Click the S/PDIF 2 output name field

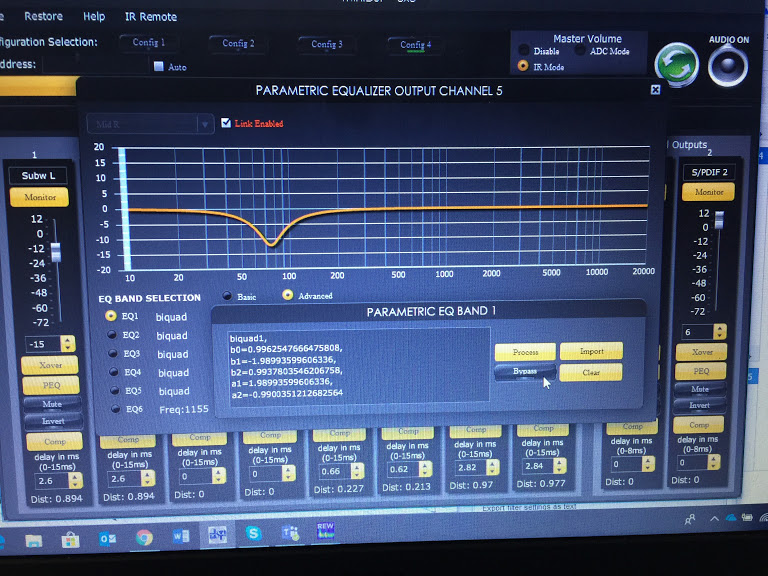point(709,172)
